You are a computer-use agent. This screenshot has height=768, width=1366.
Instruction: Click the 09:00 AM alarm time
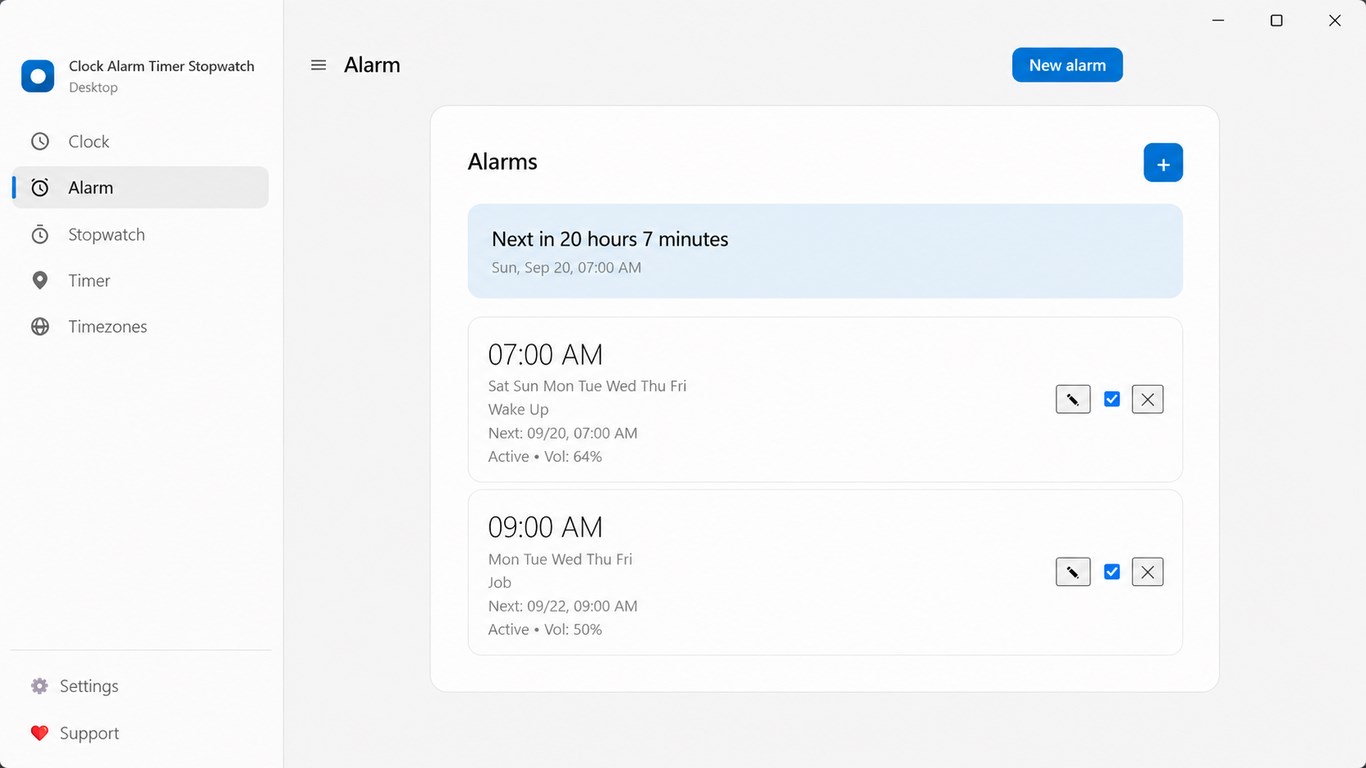(x=546, y=528)
